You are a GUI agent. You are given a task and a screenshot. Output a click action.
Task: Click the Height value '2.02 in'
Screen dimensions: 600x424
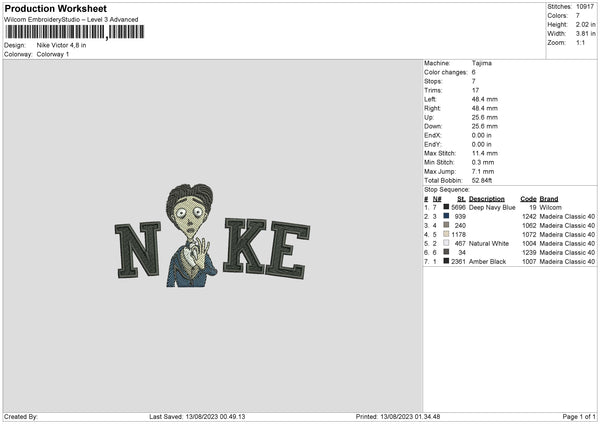point(585,24)
